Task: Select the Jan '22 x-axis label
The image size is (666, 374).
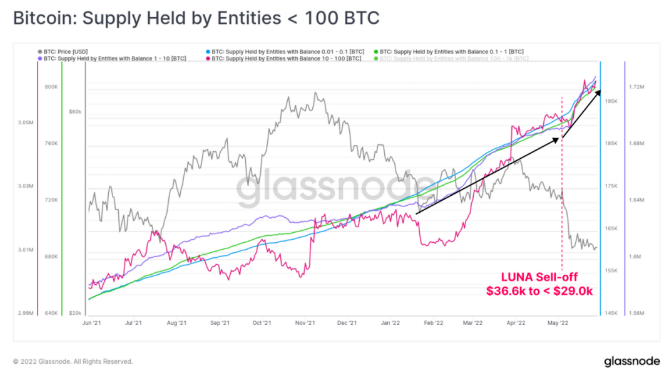Action: click(390, 323)
